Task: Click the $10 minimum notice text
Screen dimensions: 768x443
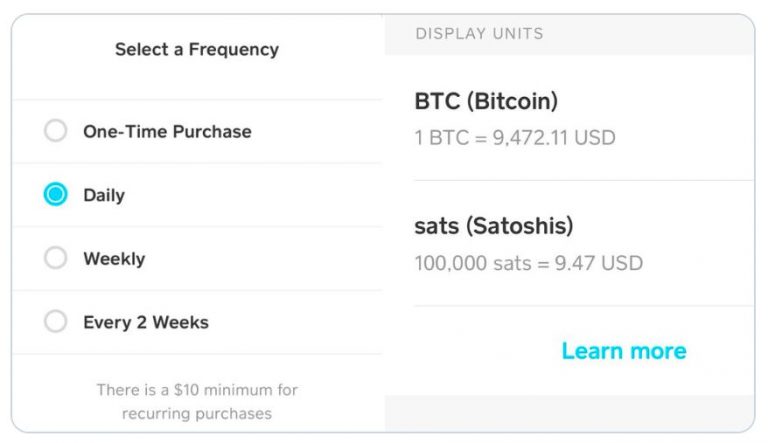Action: 197,390
